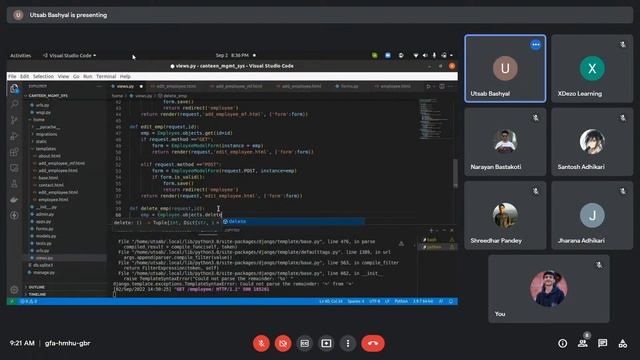This screenshot has width=640, height=360.
Task: Click the errors and warnings status bar indicator
Action: pos(29,301)
